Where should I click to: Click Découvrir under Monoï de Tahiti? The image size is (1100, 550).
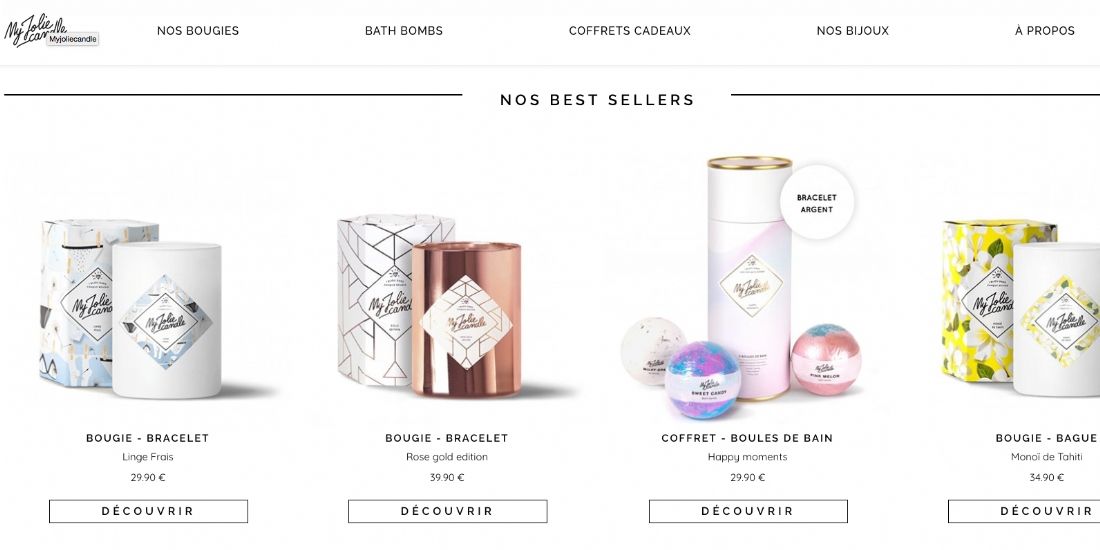pyautogui.click(x=1024, y=511)
